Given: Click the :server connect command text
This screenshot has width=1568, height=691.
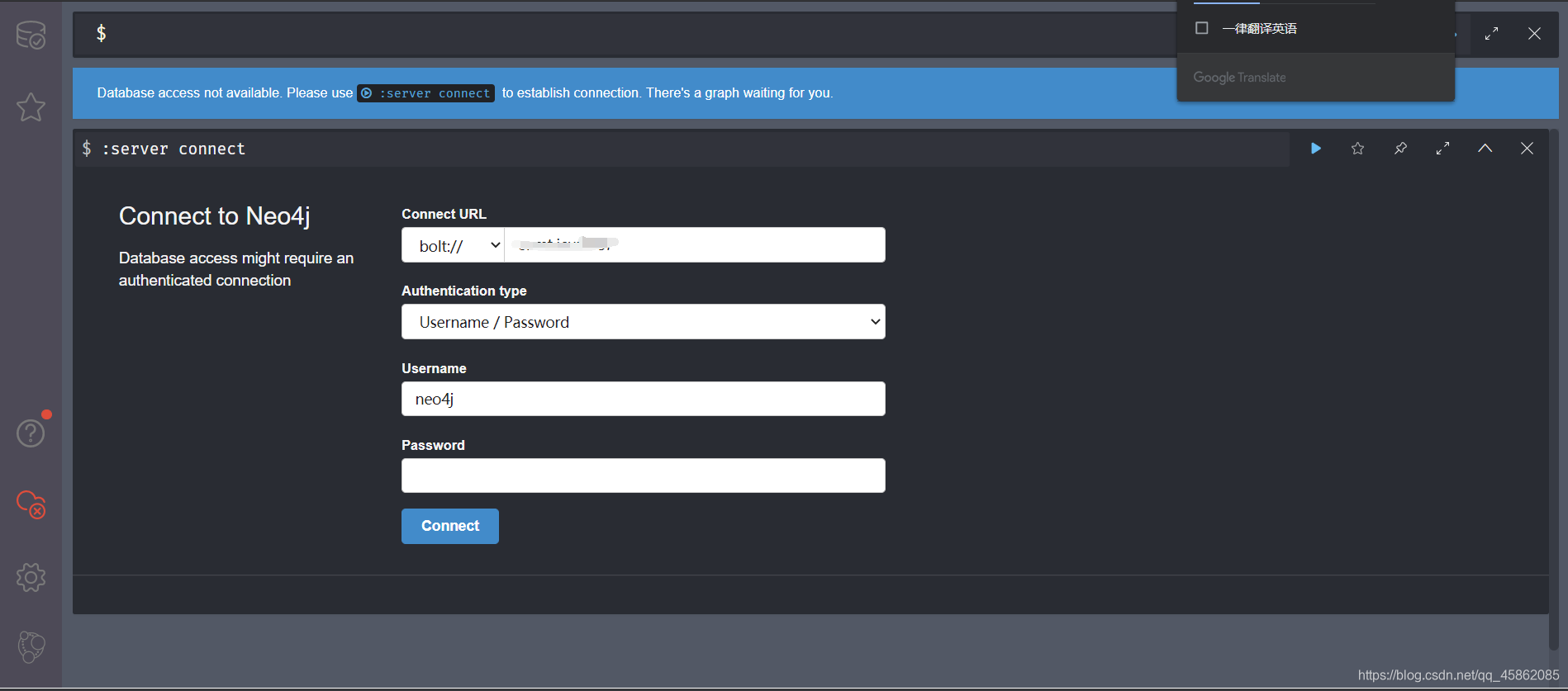Looking at the screenshot, I should pos(173,149).
